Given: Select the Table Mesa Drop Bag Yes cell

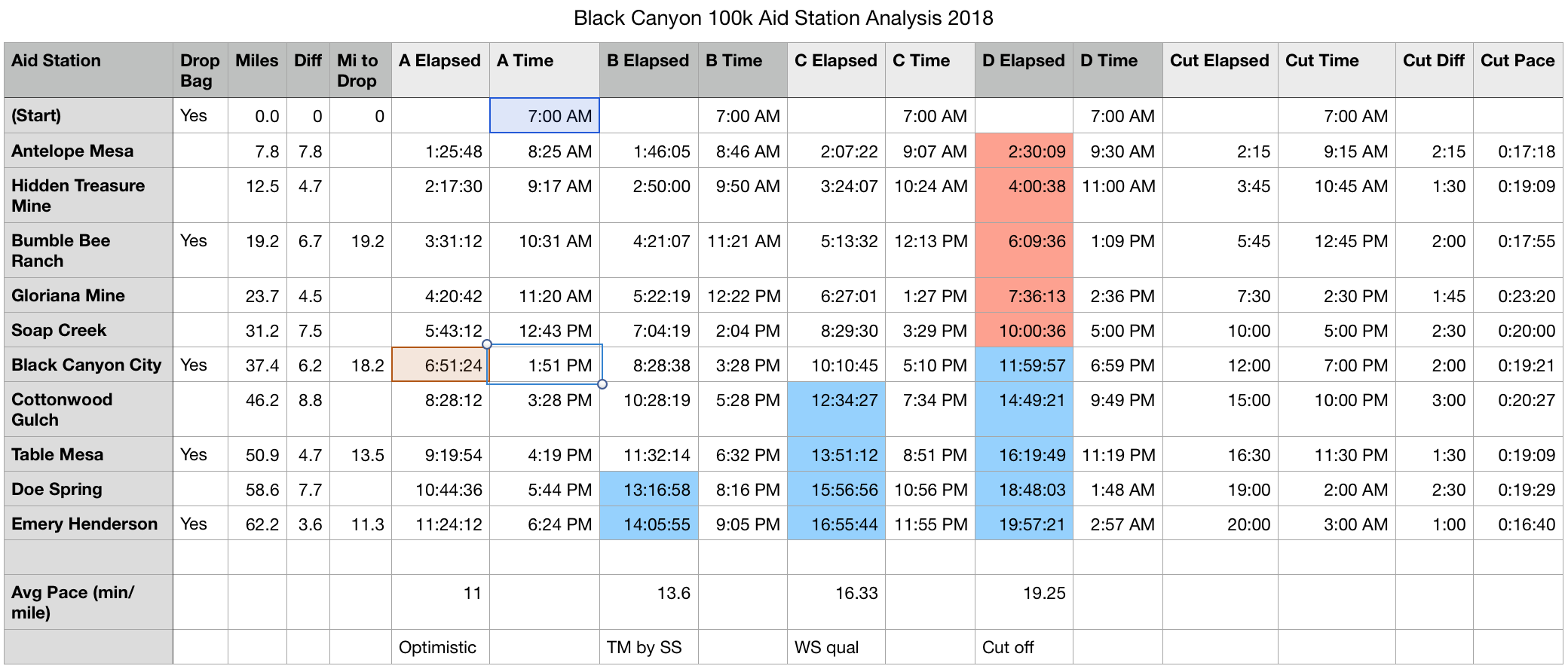Looking at the screenshot, I should point(200,454).
